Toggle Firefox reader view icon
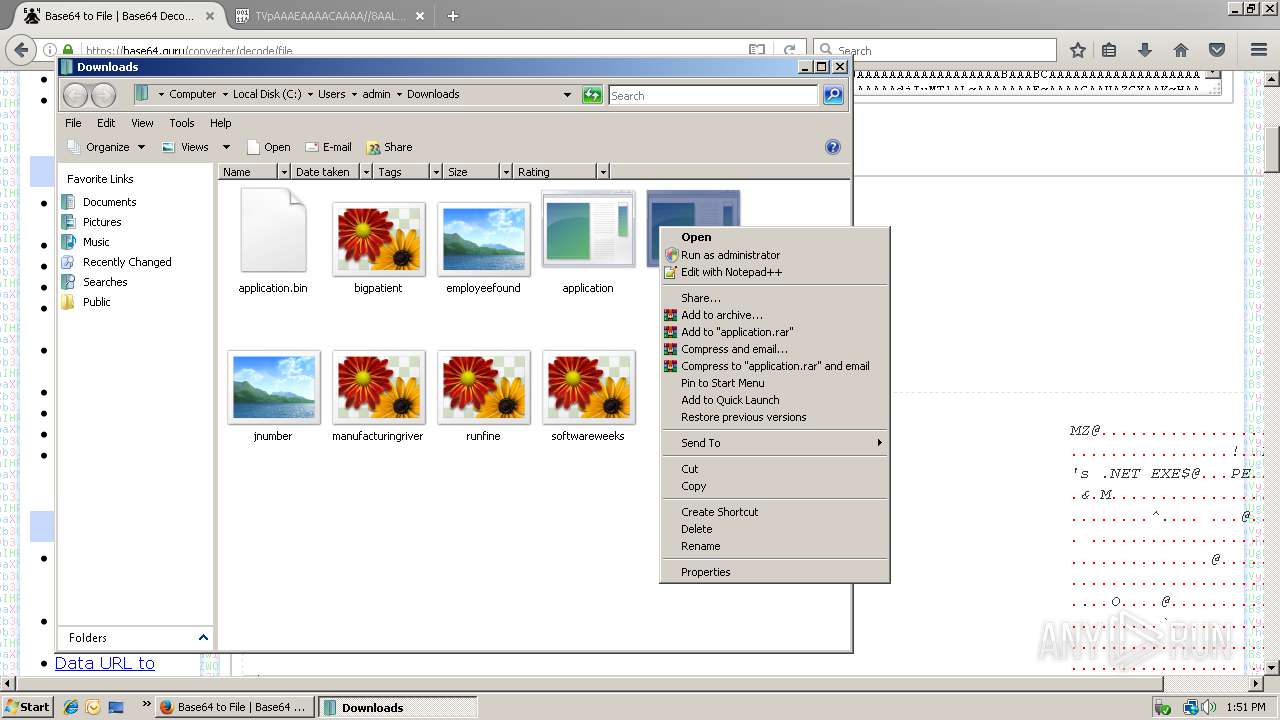This screenshot has width=1280, height=720. [x=757, y=50]
